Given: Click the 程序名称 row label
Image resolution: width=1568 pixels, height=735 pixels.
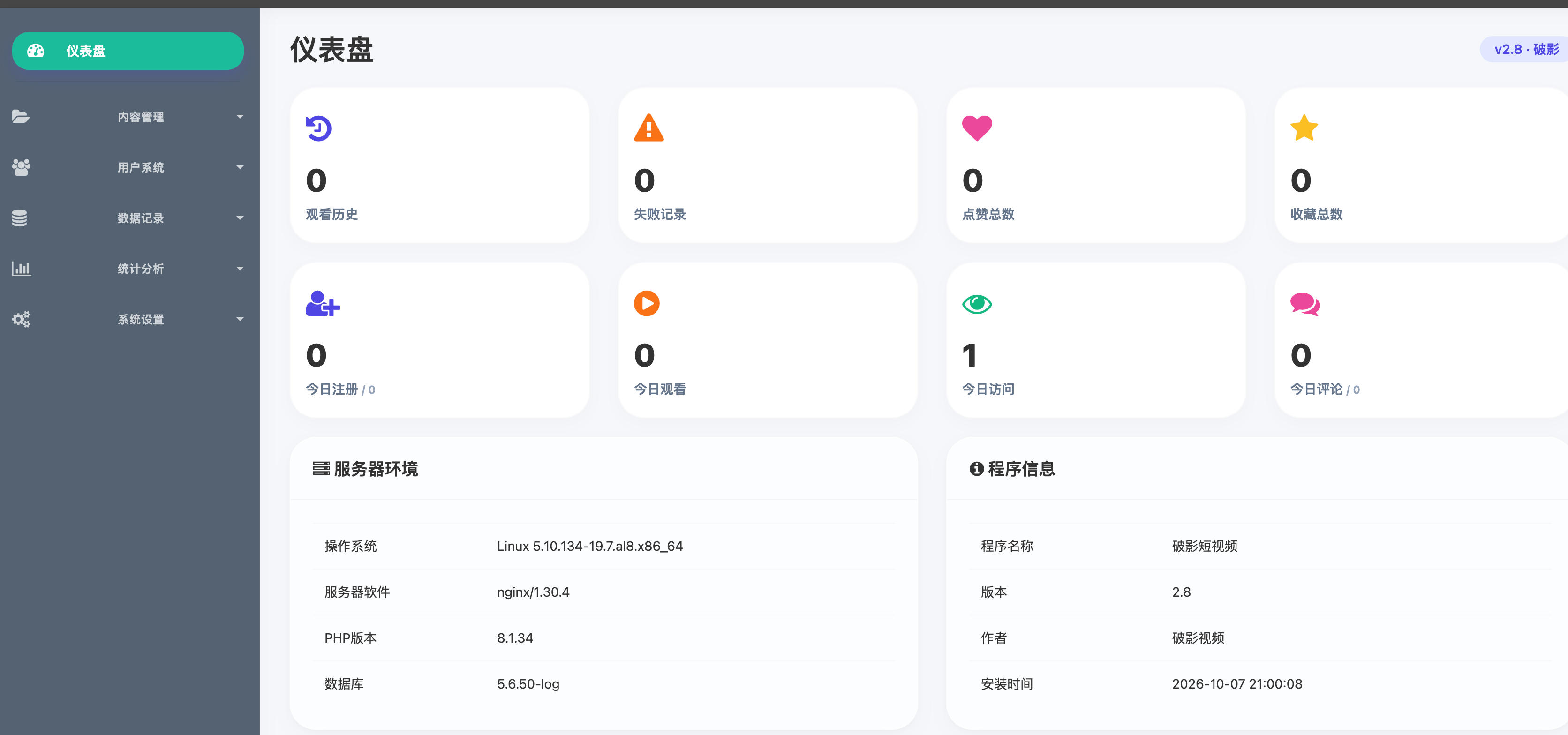Looking at the screenshot, I should pos(1007,546).
